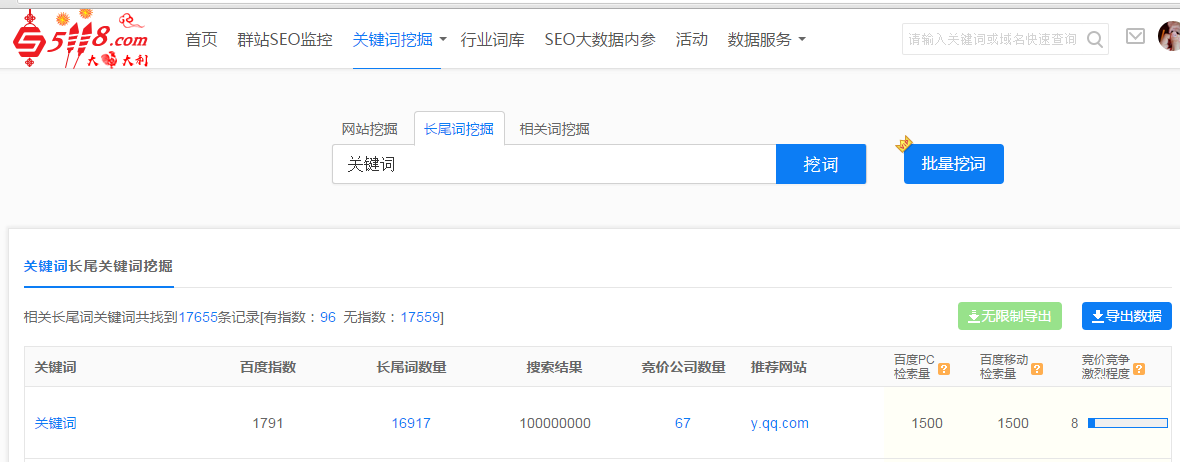The width and height of the screenshot is (1180, 462).
Task: Open the long-tail count 16917 link
Action: pyautogui.click(x=411, y=424)
